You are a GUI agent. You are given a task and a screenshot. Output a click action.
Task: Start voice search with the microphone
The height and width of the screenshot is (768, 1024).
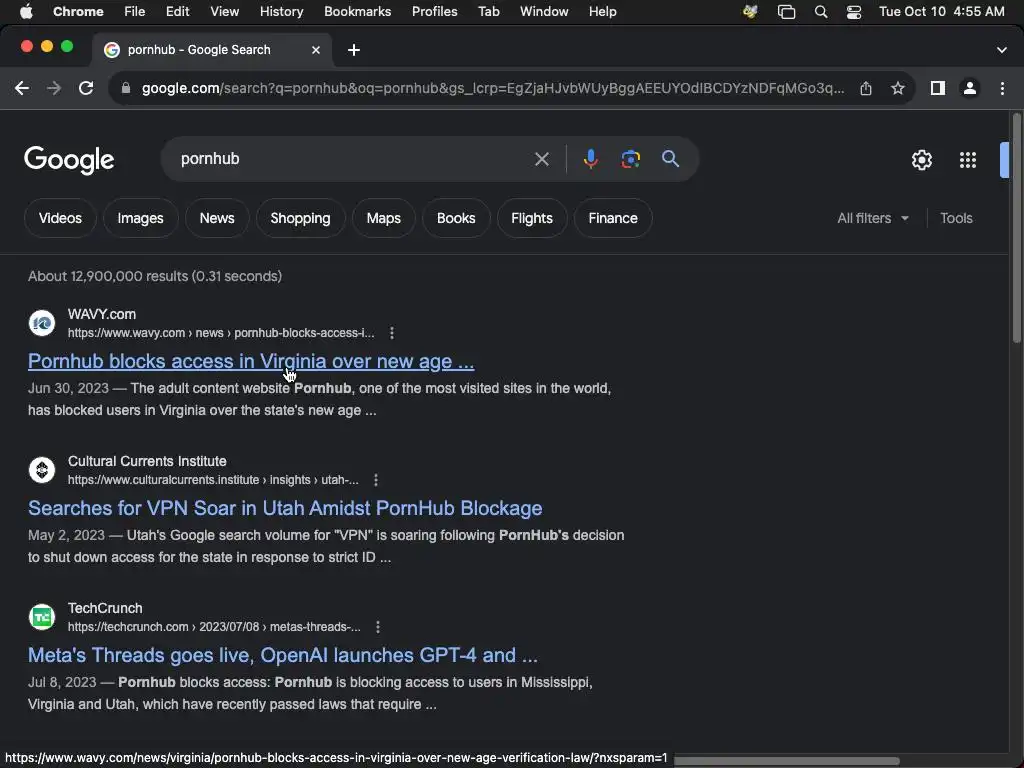pyautogui.click(x=590, y=159)
